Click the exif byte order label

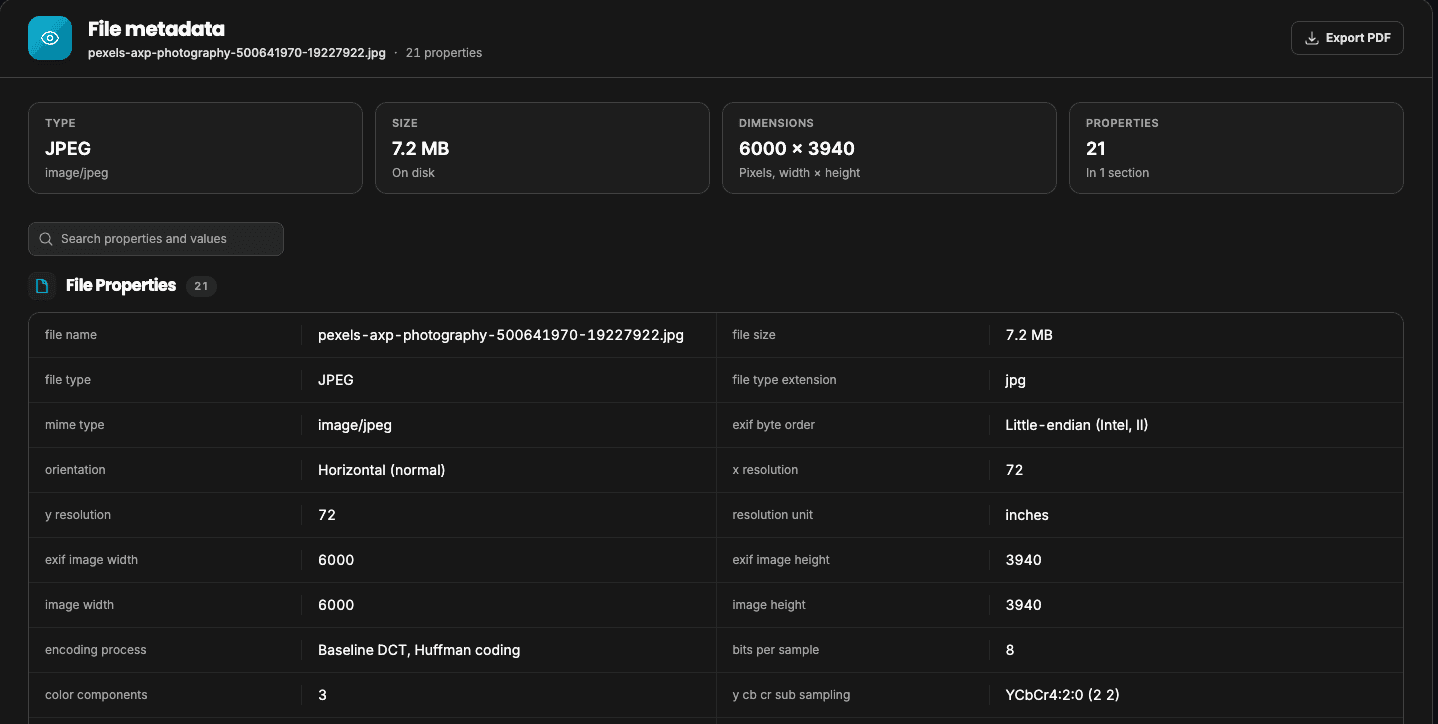coord(774,425)
